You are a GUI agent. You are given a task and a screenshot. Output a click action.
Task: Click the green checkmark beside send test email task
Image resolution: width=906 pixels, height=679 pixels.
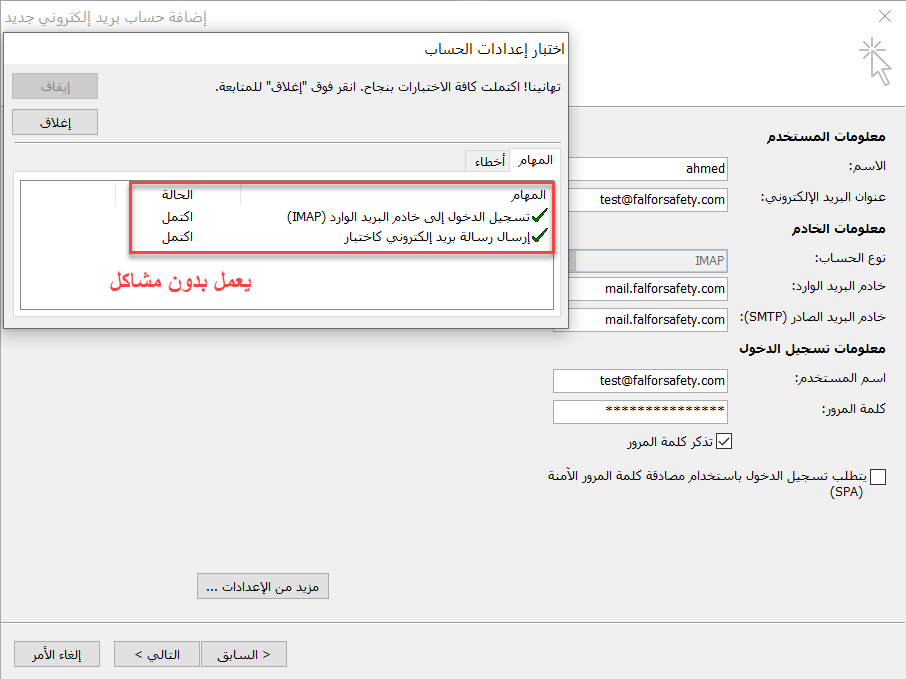(540, 236)
